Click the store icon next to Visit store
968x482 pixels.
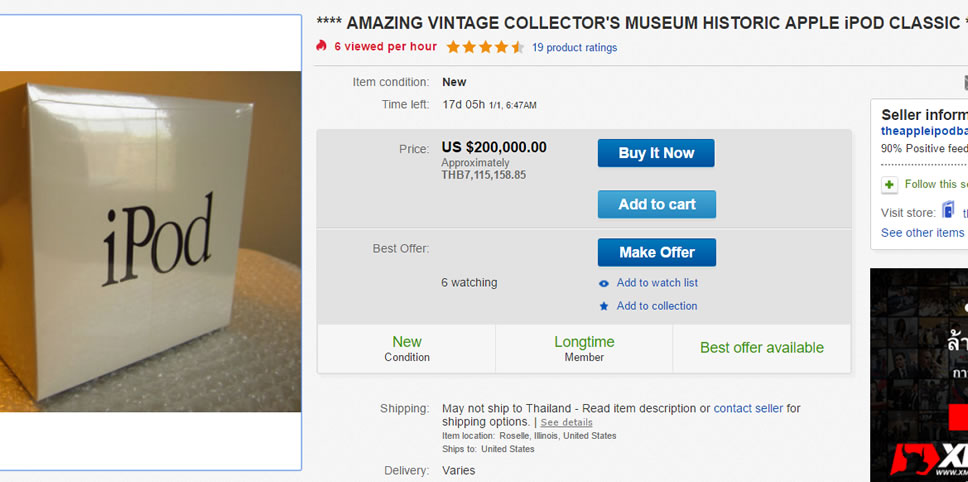pos(948,211)
